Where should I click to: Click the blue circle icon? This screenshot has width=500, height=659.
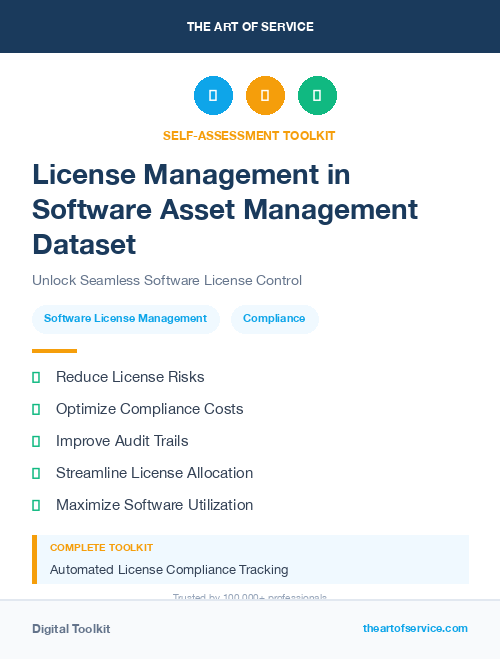pyautogui.click(x=213, y=95)
